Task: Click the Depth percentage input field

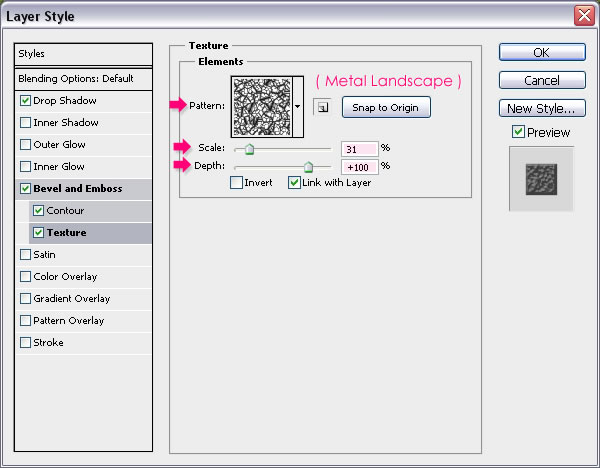Action: [x=359, y=167]
